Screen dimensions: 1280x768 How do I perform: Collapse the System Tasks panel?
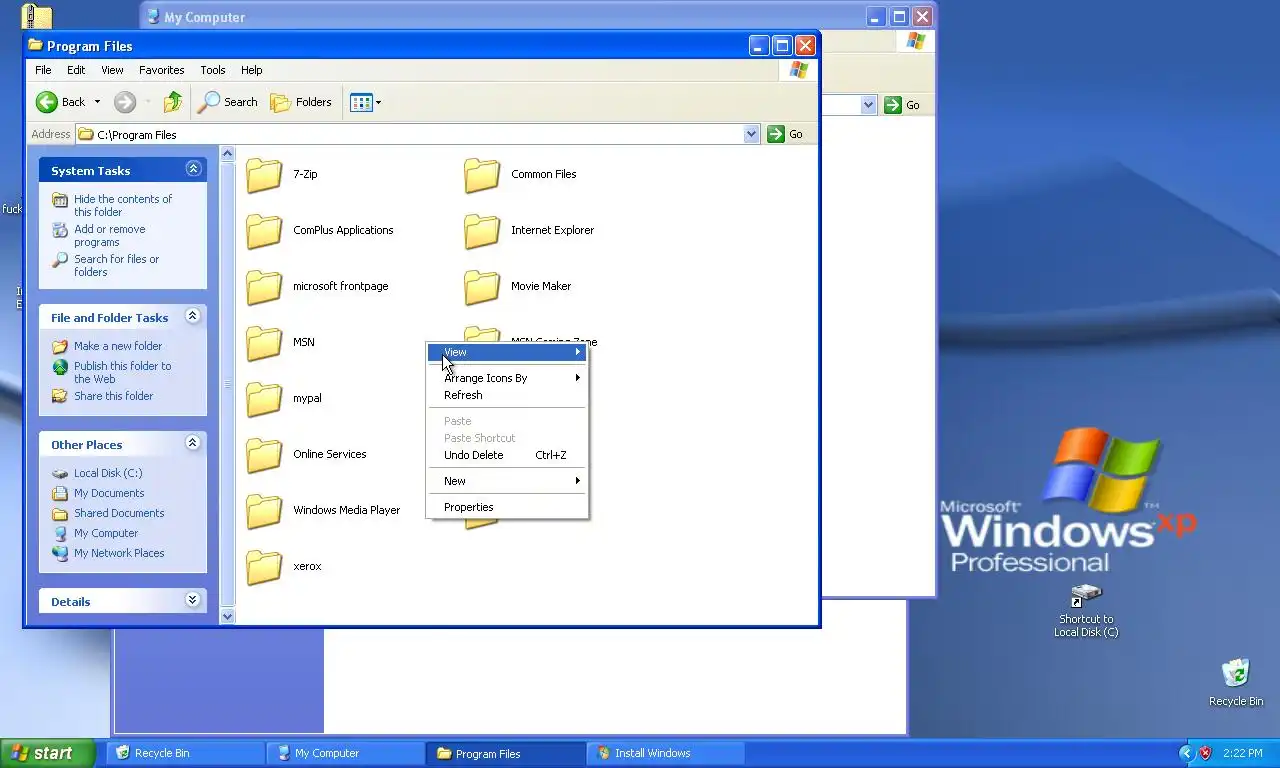coord(193,169)
